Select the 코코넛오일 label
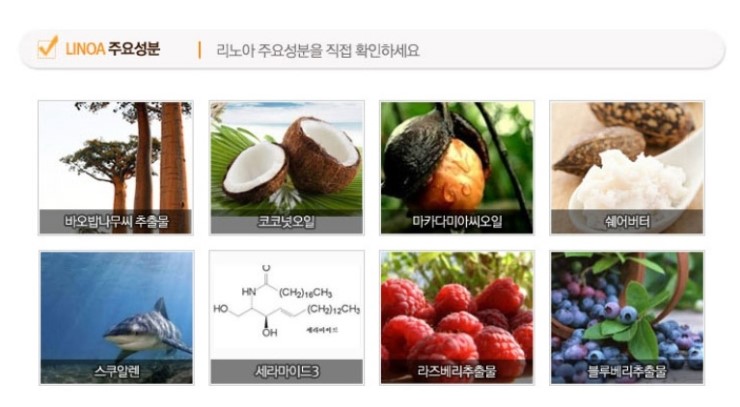The image size is (740, 407). coord(286,221)
